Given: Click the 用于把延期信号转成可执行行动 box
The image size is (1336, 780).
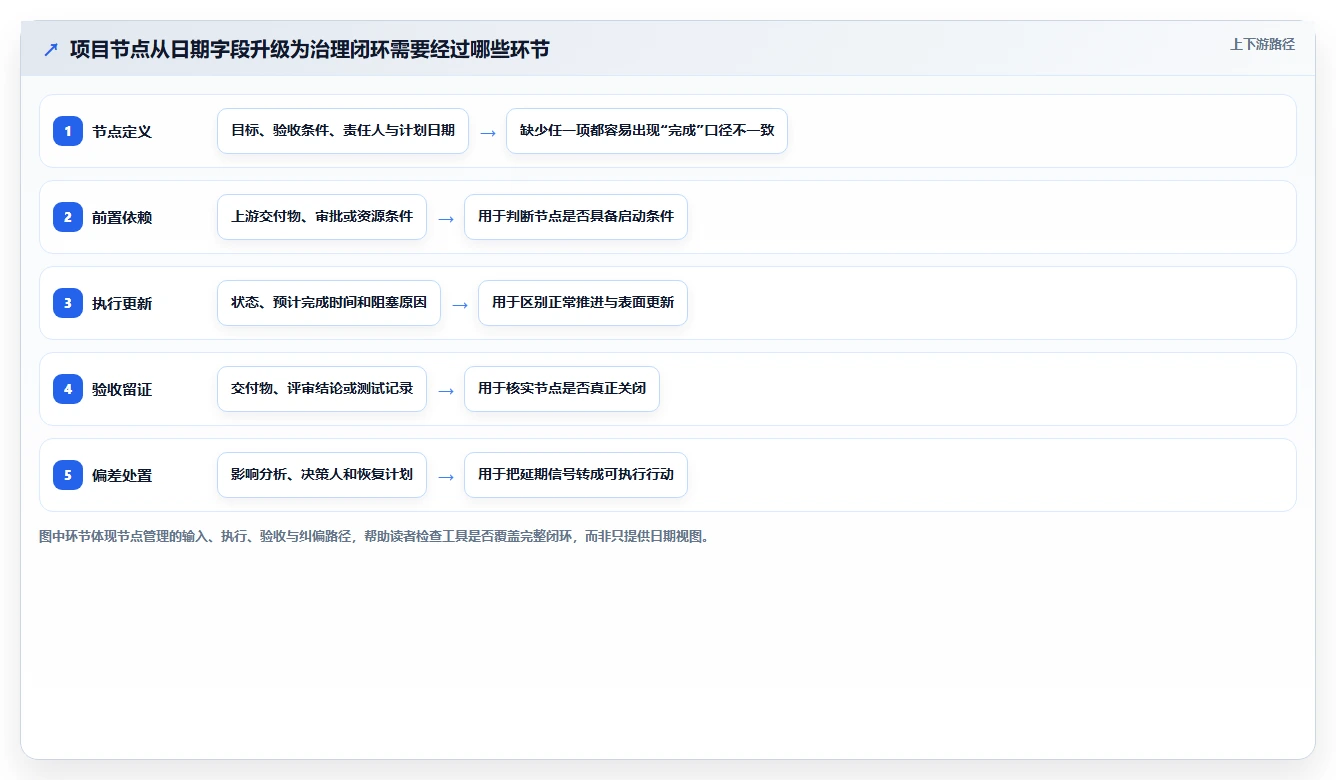Looking at the screenshot, I should [x=576, y=475].
